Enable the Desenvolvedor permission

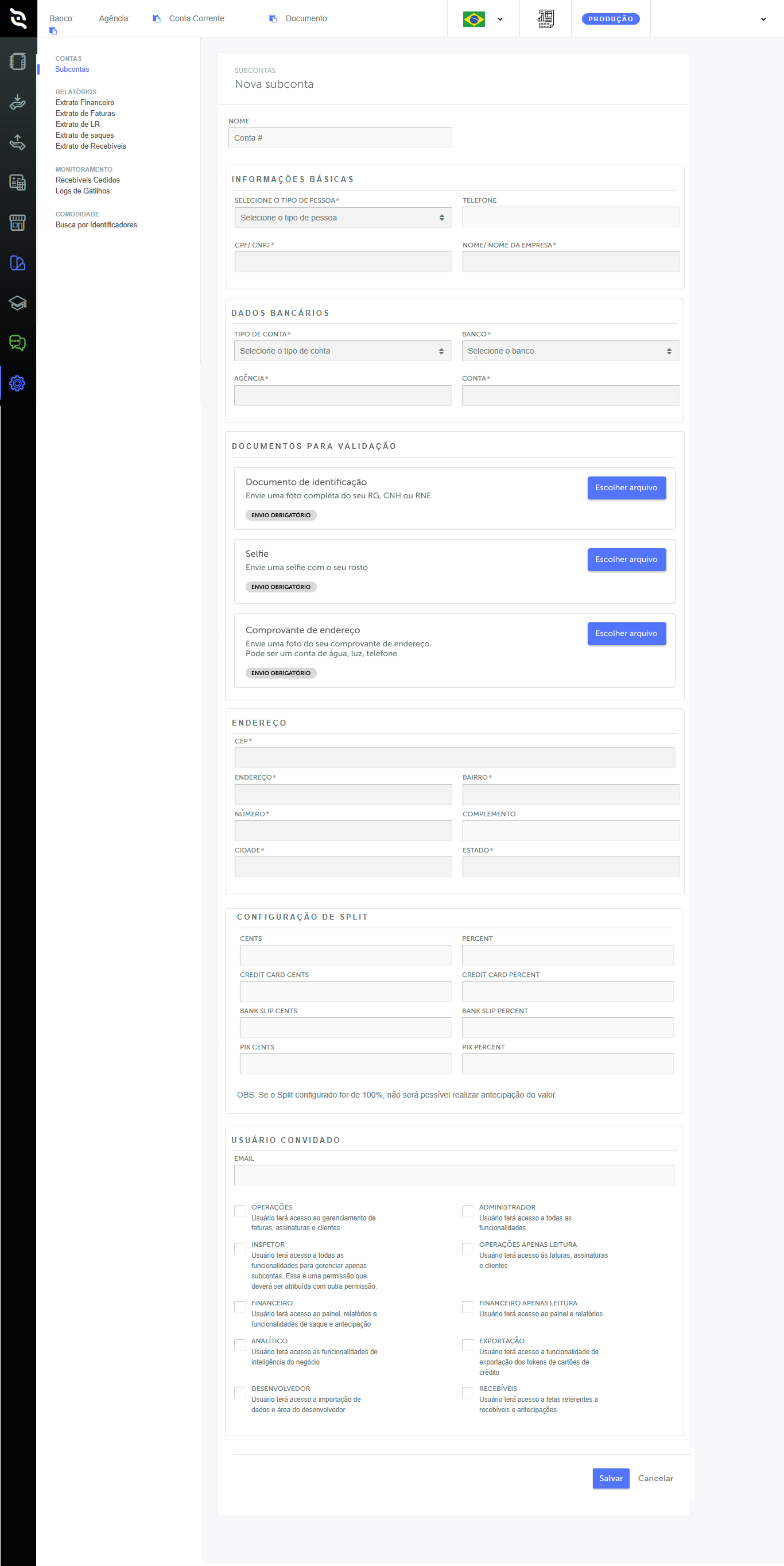coord(240,1392)
